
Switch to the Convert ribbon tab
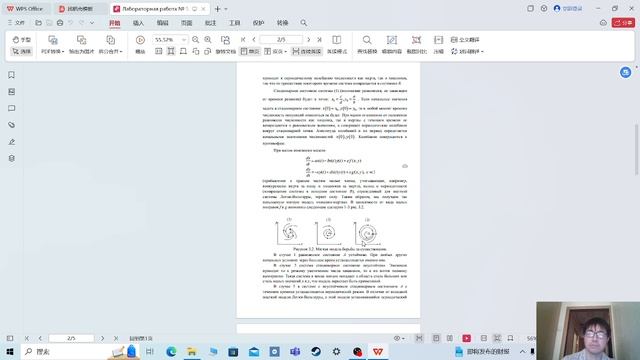click(282, 23)
